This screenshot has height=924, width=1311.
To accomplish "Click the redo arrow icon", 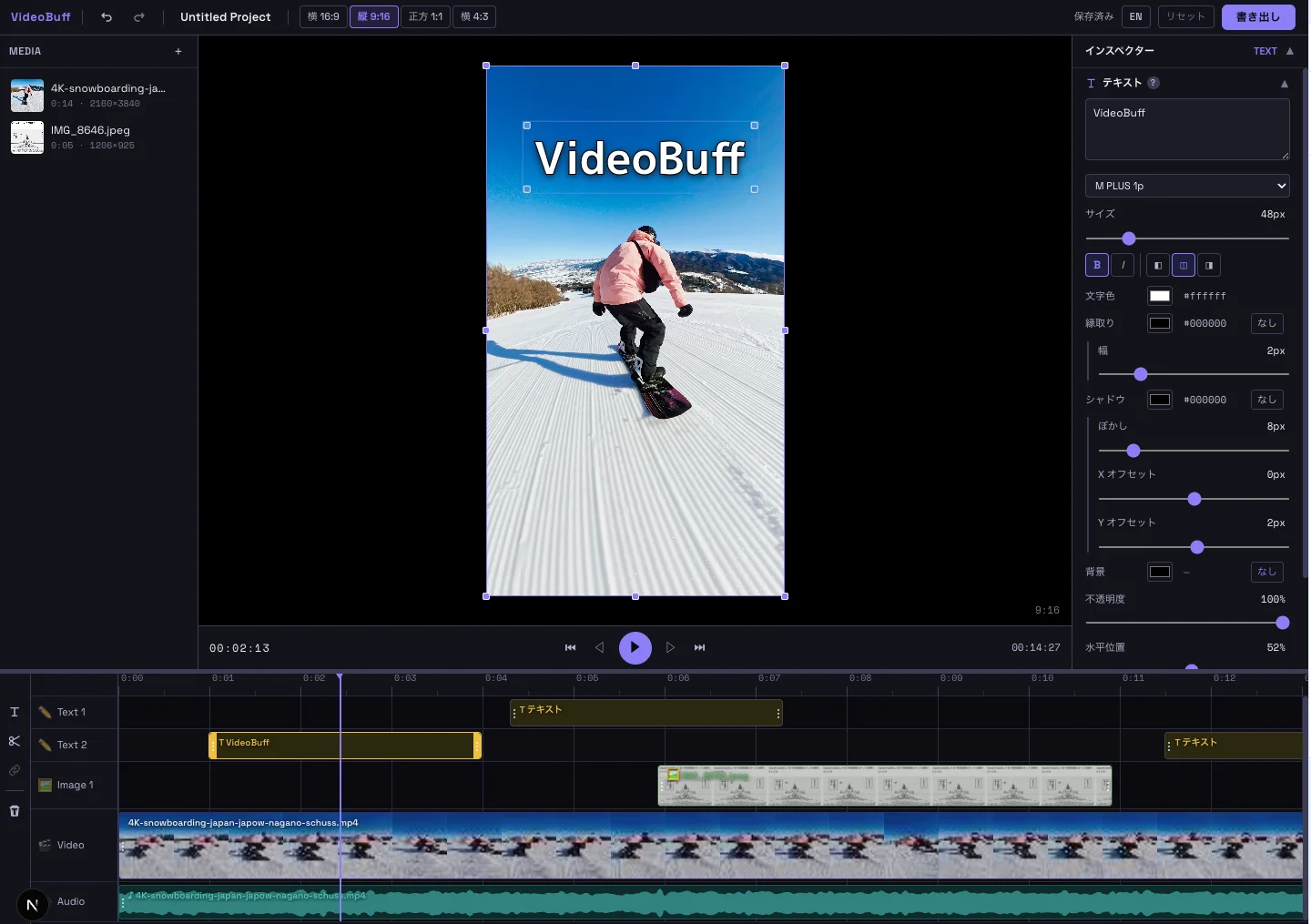I will point(139,16).
